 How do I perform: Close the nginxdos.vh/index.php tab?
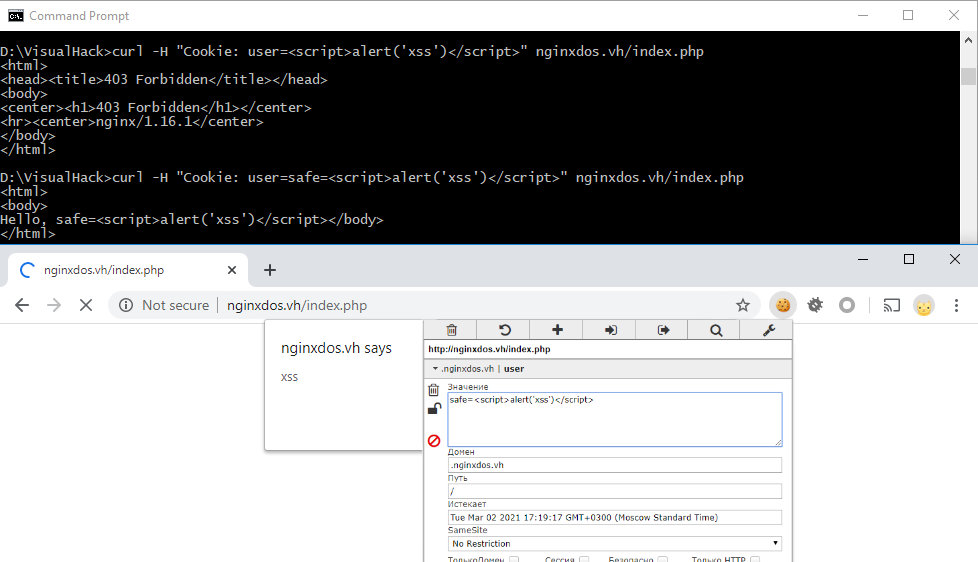(232, 270)
